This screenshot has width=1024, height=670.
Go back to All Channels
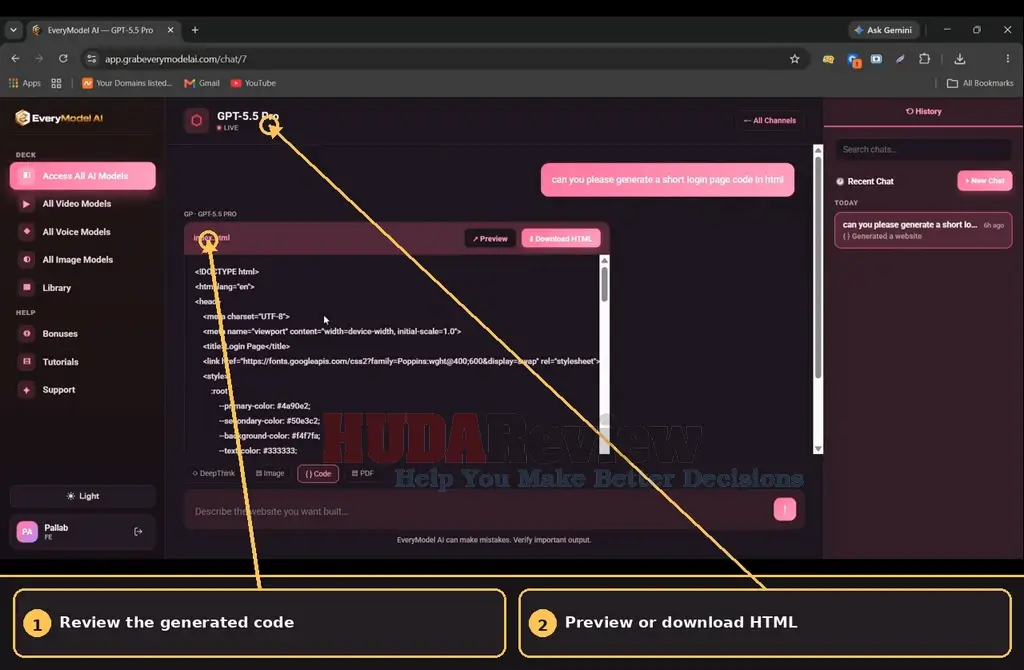[x=769, y=121]
